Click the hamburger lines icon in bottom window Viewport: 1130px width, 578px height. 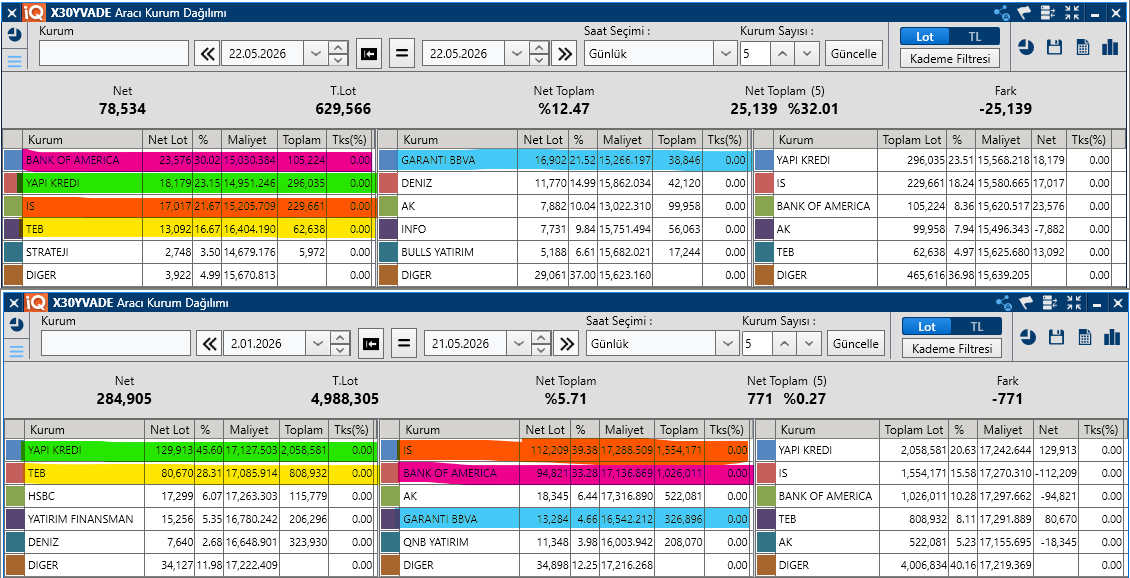coord(15,351)
